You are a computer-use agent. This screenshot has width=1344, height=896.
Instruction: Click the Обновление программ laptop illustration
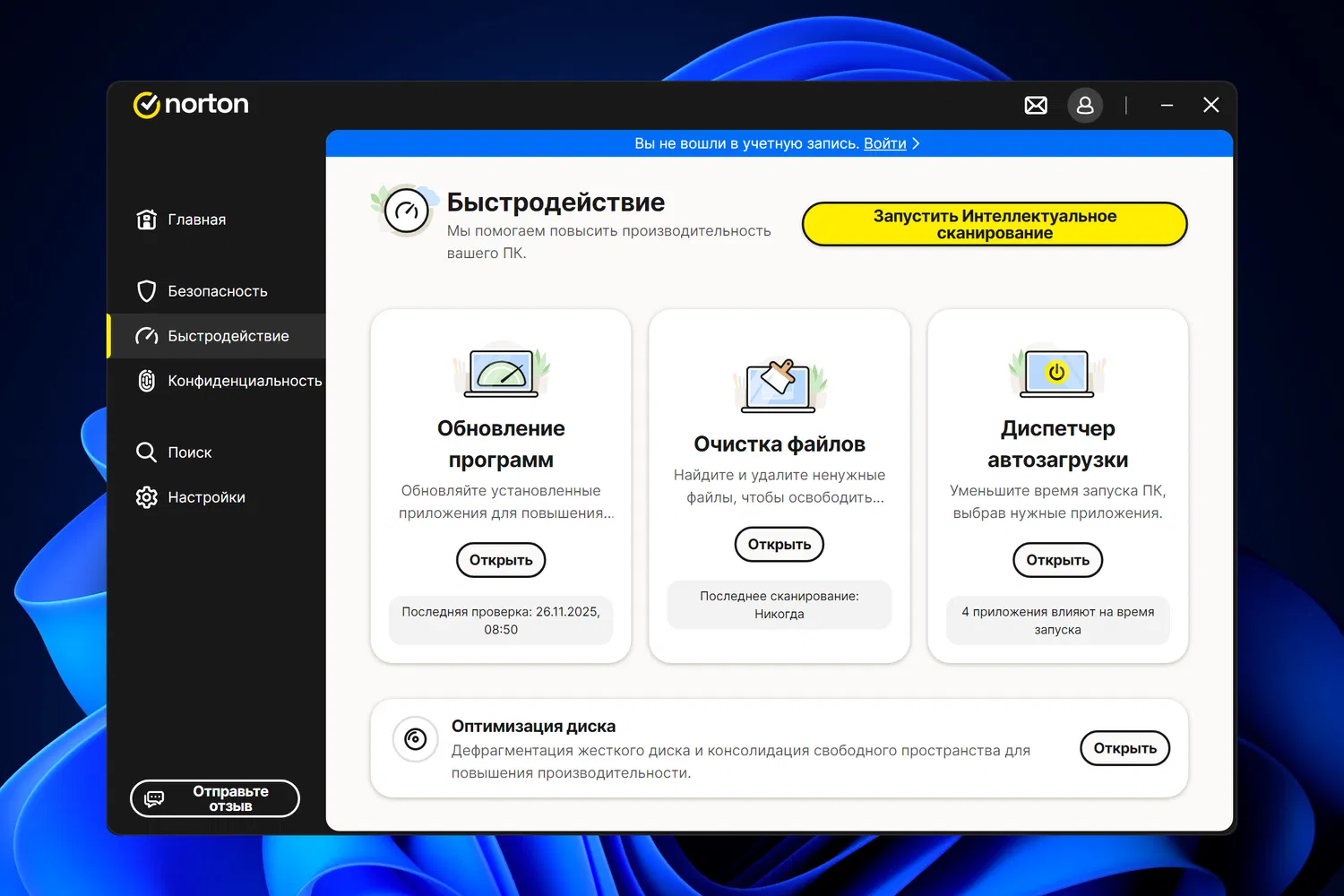(x=502, y=371)
